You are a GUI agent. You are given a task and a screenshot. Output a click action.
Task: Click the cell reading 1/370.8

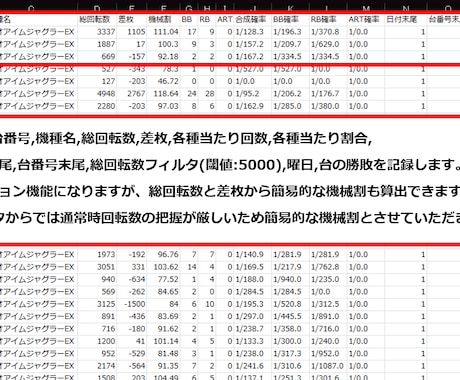tap(328, 32)
